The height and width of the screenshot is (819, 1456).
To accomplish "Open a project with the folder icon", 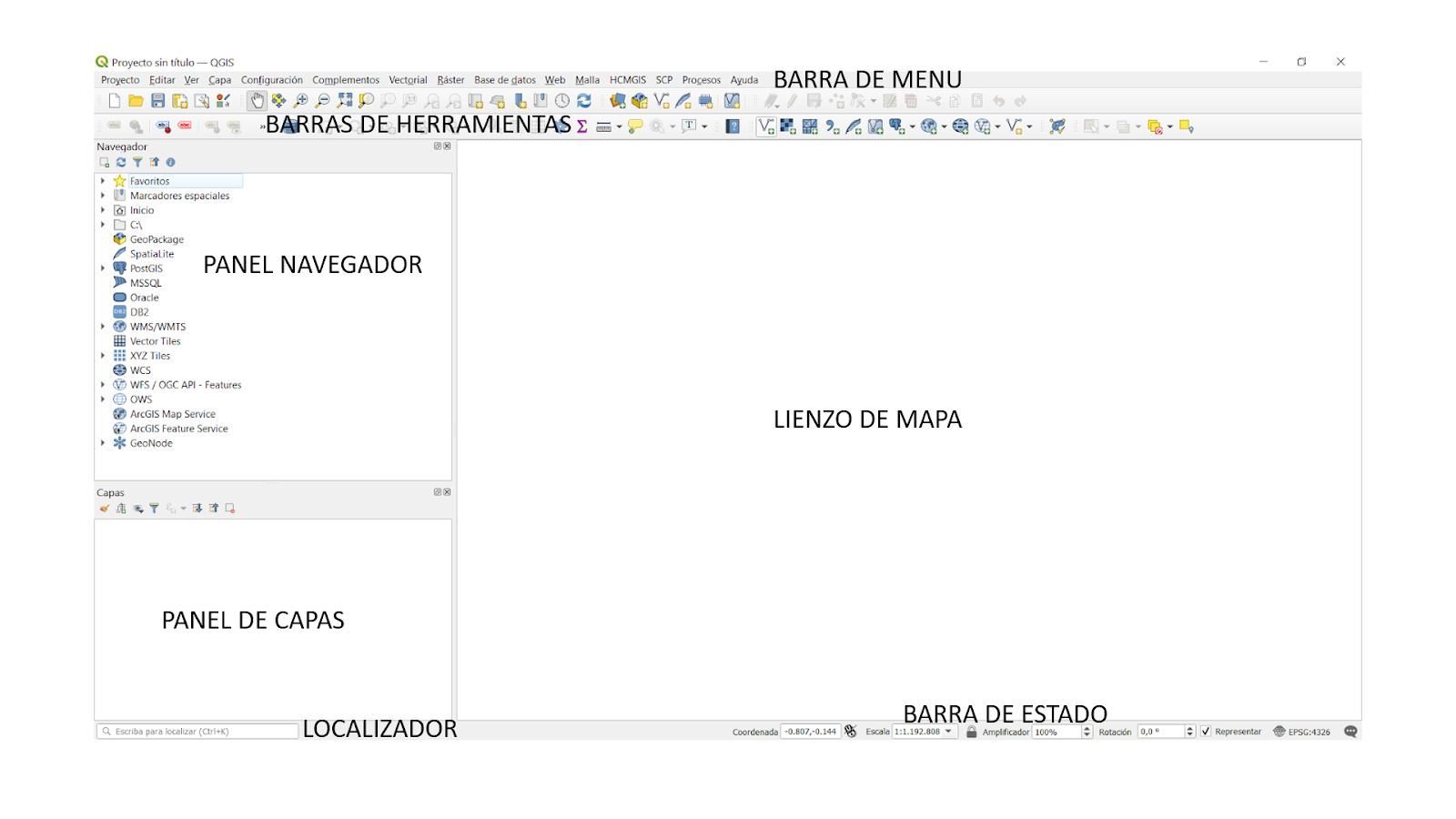I will click(136, 101).
